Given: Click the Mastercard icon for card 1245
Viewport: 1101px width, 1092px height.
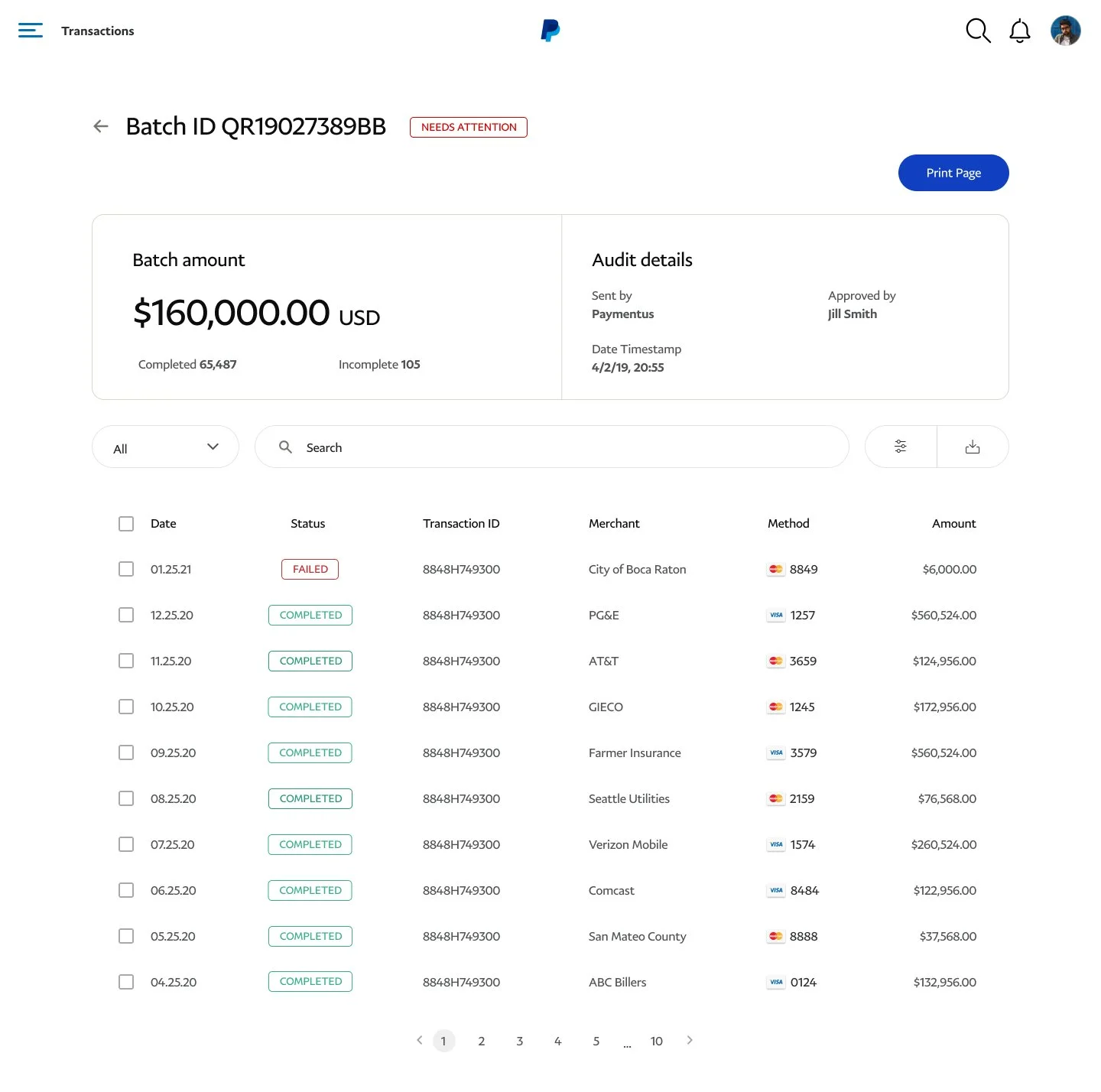Looking at the screenshot, I should coord(776,707).
